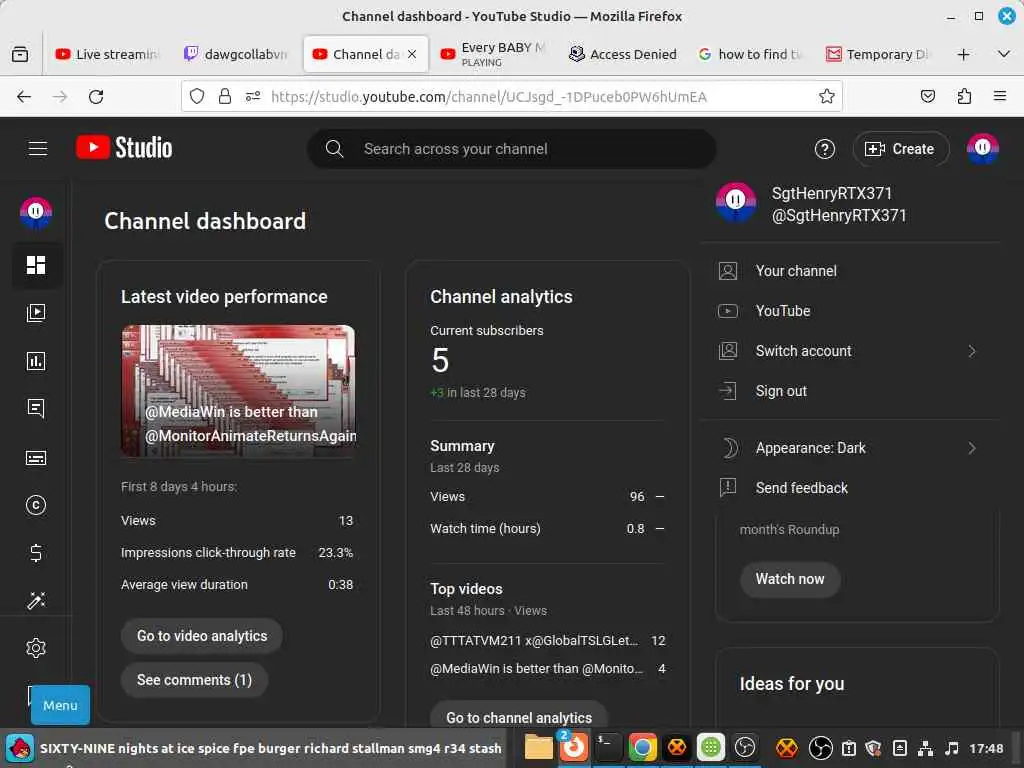1024x768 pixels.
Task: Open the Firefox extensions puzzle icon
Action: (964, 97)
